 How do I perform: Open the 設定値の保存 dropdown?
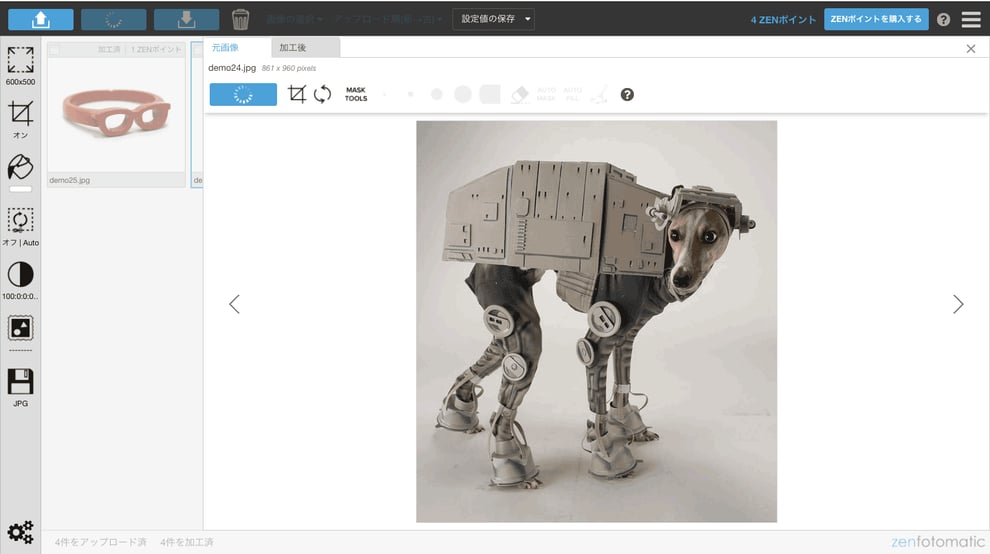pos(494,19)
